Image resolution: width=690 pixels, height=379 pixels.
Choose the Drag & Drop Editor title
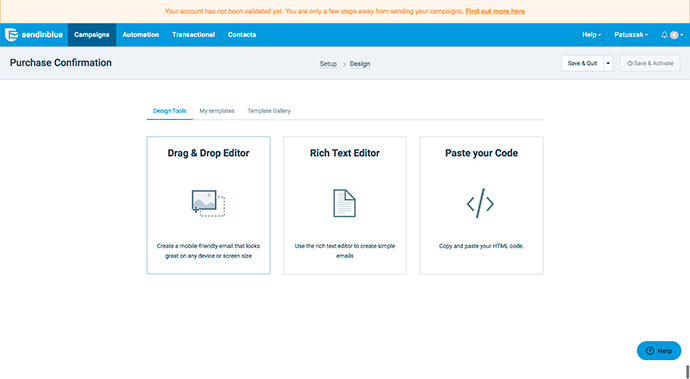(208, 153)
